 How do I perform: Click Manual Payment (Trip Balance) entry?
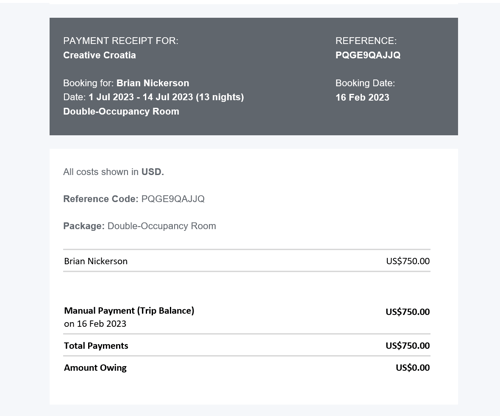(x=129, y=311)
